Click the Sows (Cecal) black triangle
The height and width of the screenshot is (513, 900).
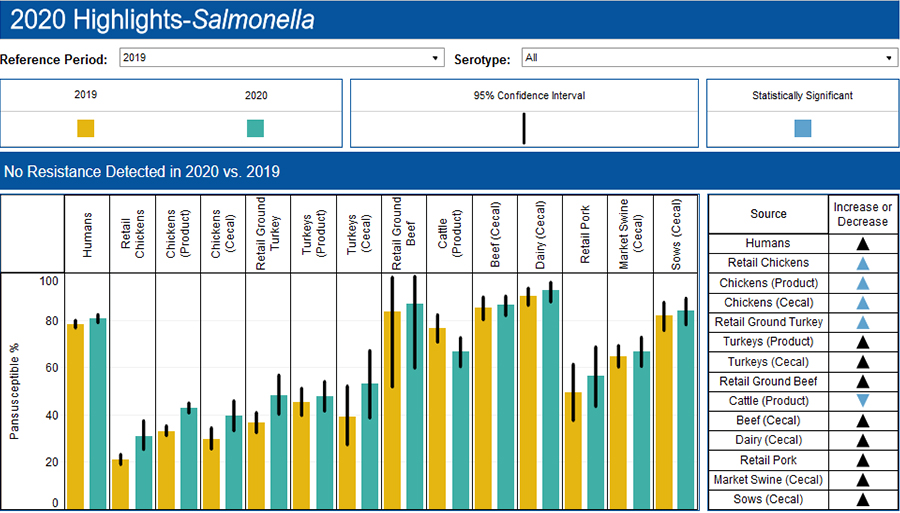pos(862,500)
